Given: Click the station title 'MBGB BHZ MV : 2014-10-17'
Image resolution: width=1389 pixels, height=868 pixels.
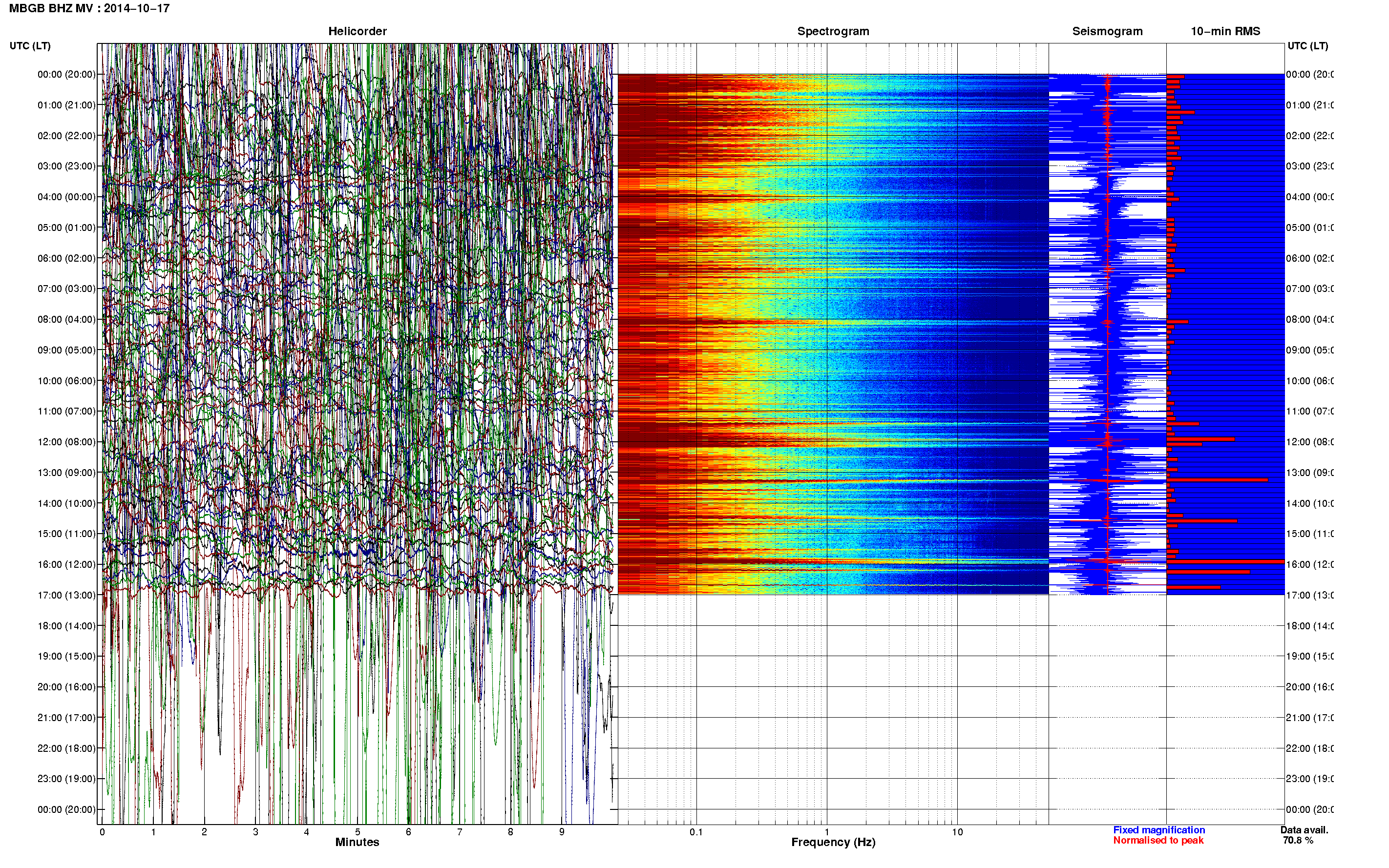Looking at the screenshot, I should (89, 8).
